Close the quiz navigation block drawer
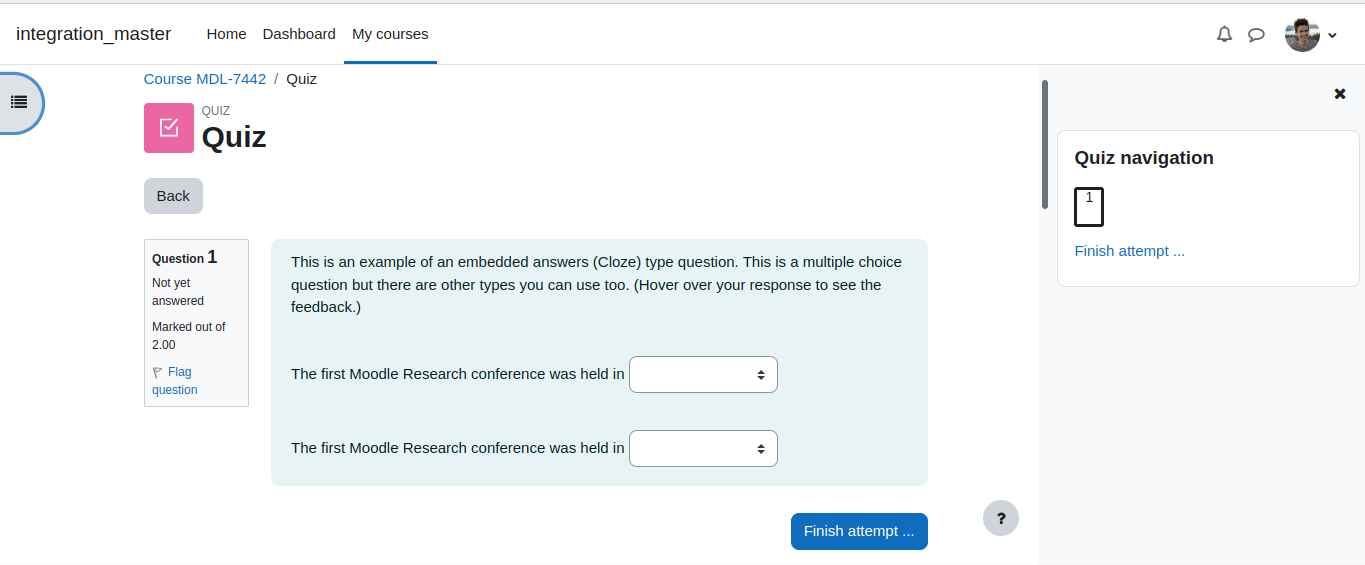This screenshot has width=1365, height=565. (1340, 94)
